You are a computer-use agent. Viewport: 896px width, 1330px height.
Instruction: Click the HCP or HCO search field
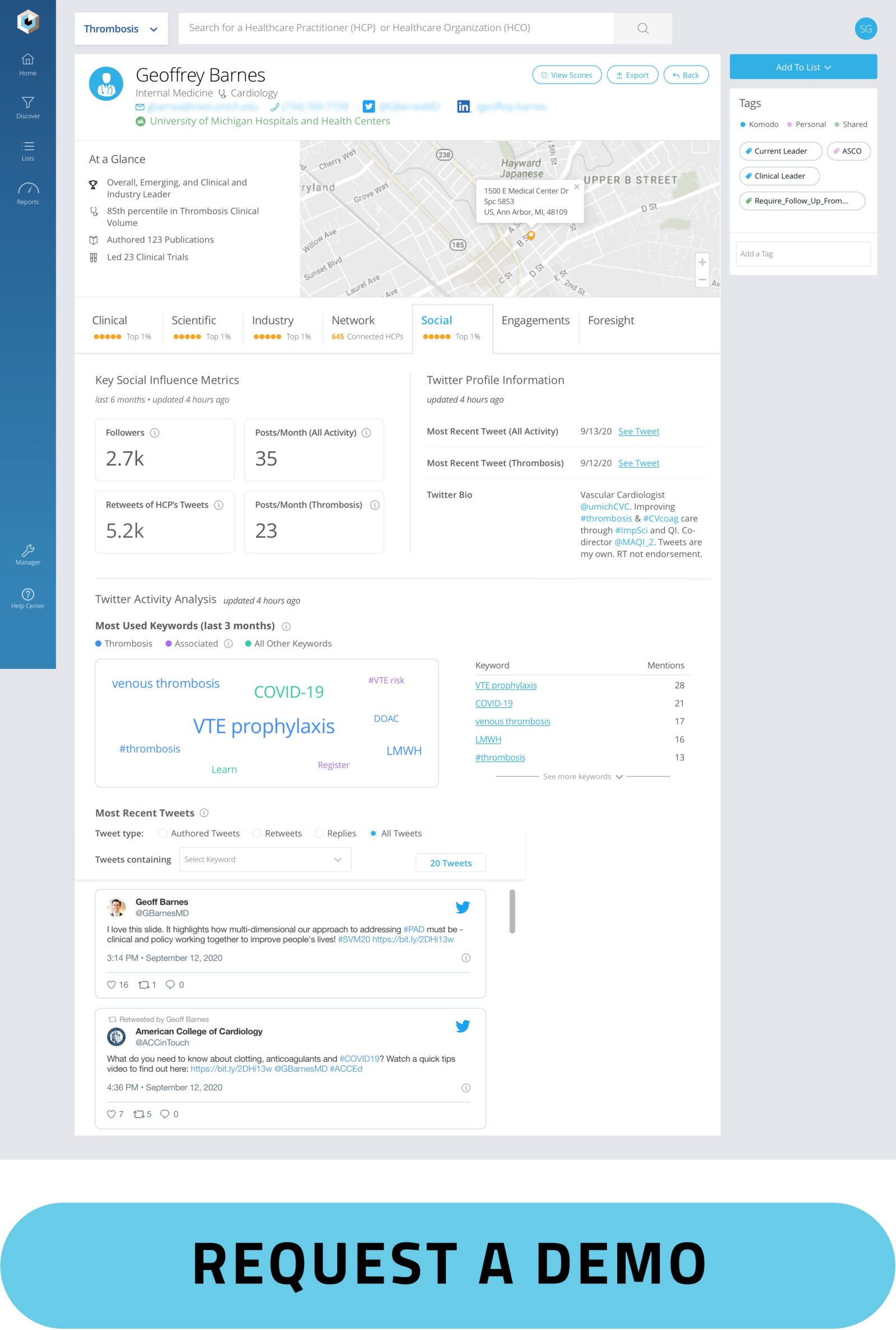click(x=396, y=29)
